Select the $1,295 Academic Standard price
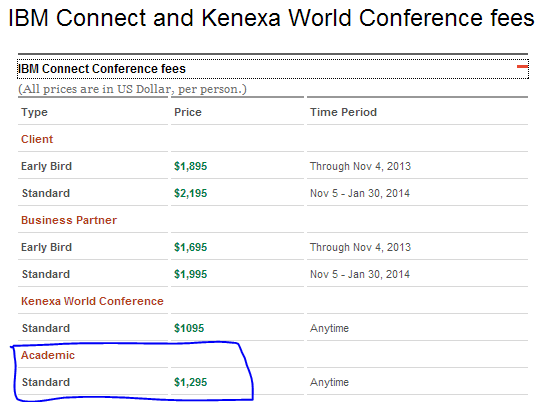Image resolution: width=548 pixels, height=402 pixels. [x=191, y=382]
